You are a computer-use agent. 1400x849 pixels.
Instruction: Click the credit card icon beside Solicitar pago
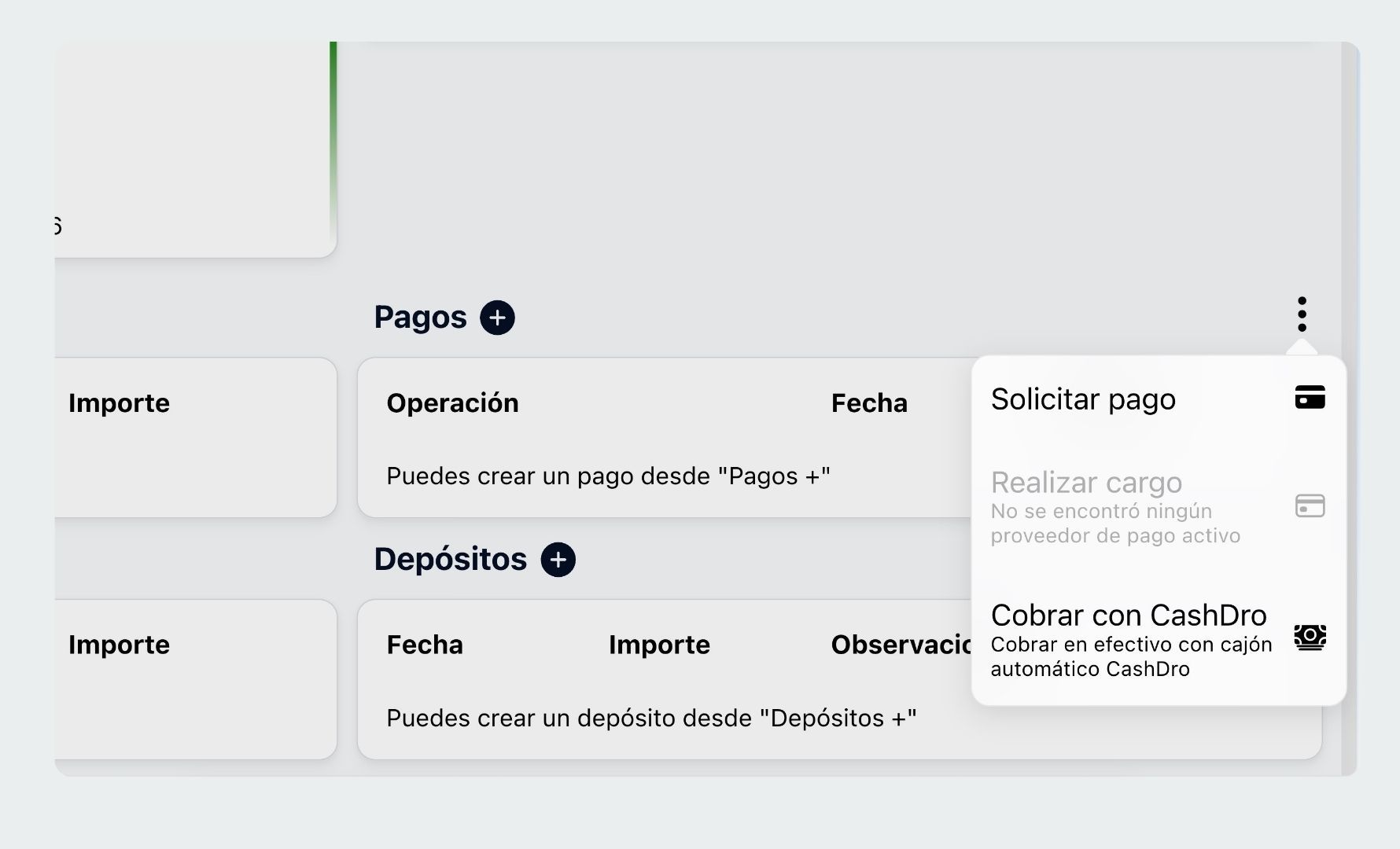(x=1310, y=398)
